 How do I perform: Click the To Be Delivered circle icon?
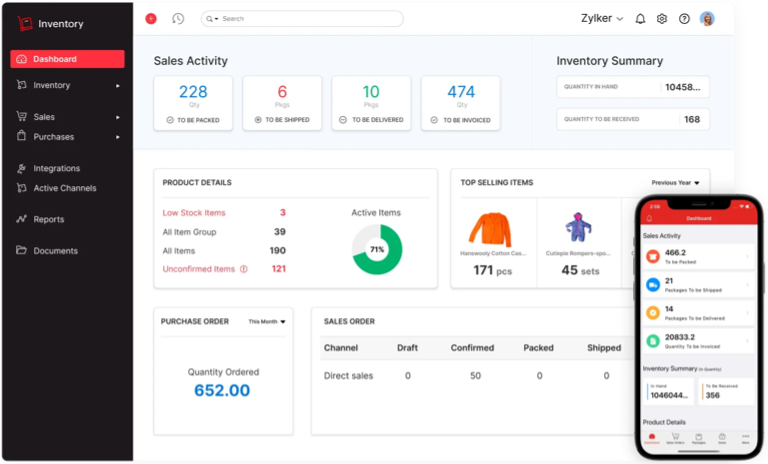[x=343, y=120]
